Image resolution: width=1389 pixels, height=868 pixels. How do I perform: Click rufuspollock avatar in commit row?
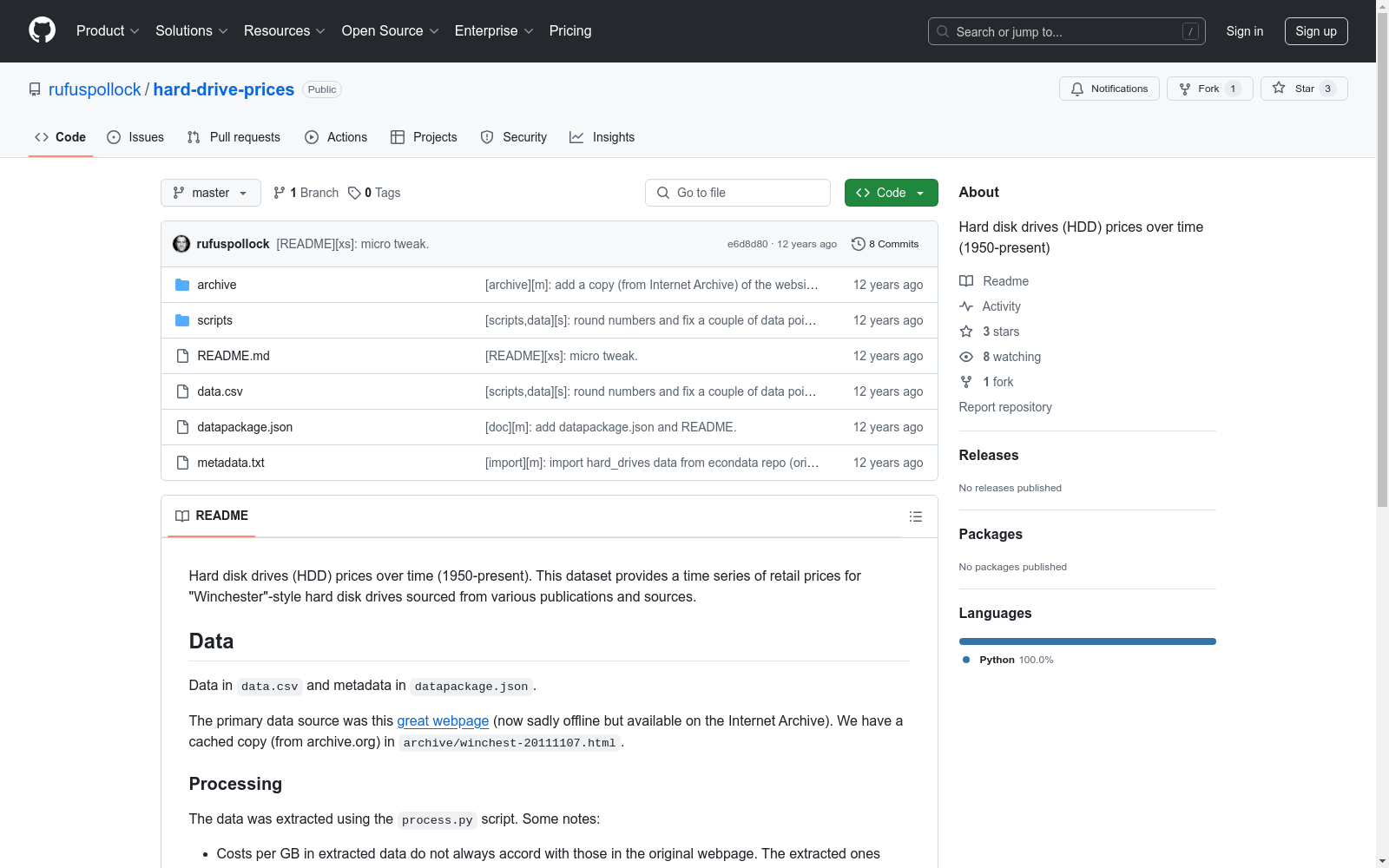coord(181,244)
